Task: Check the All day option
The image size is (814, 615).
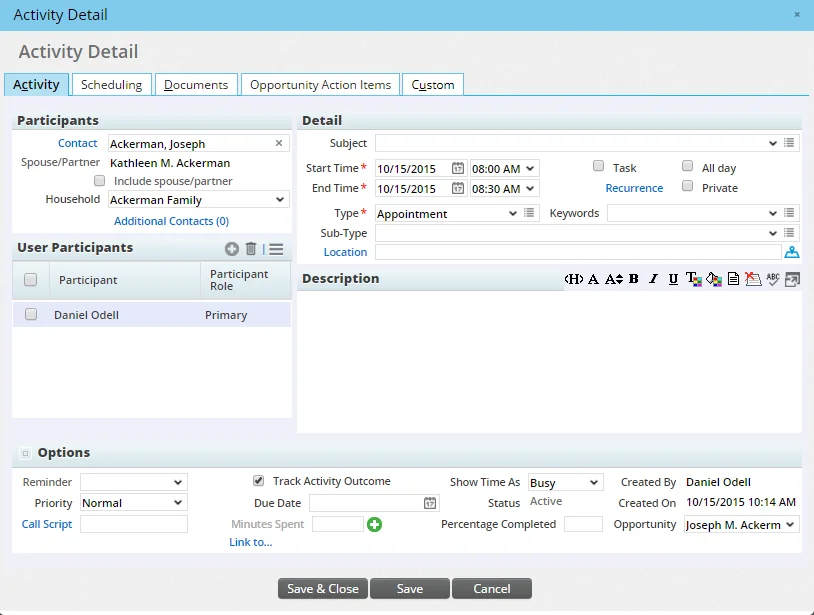Action: 688,167
